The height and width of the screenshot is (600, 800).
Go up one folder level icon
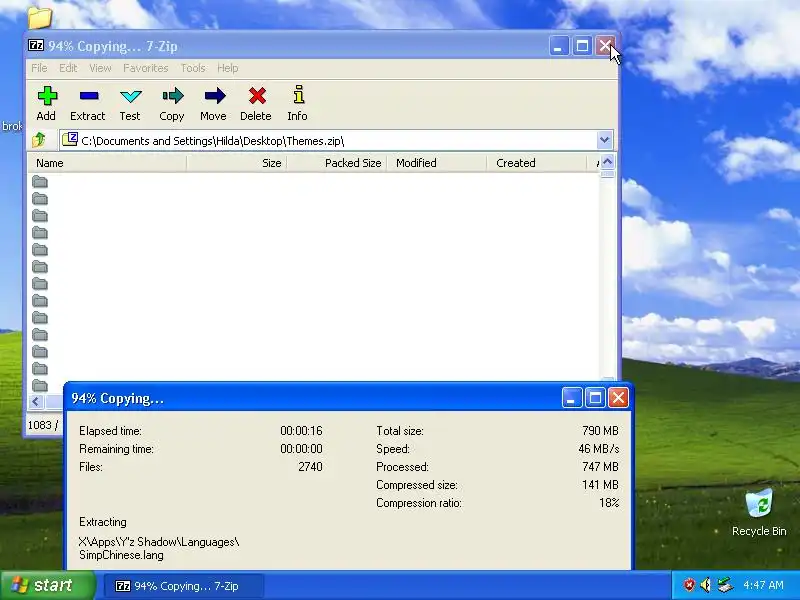click(x=39, y=140)
